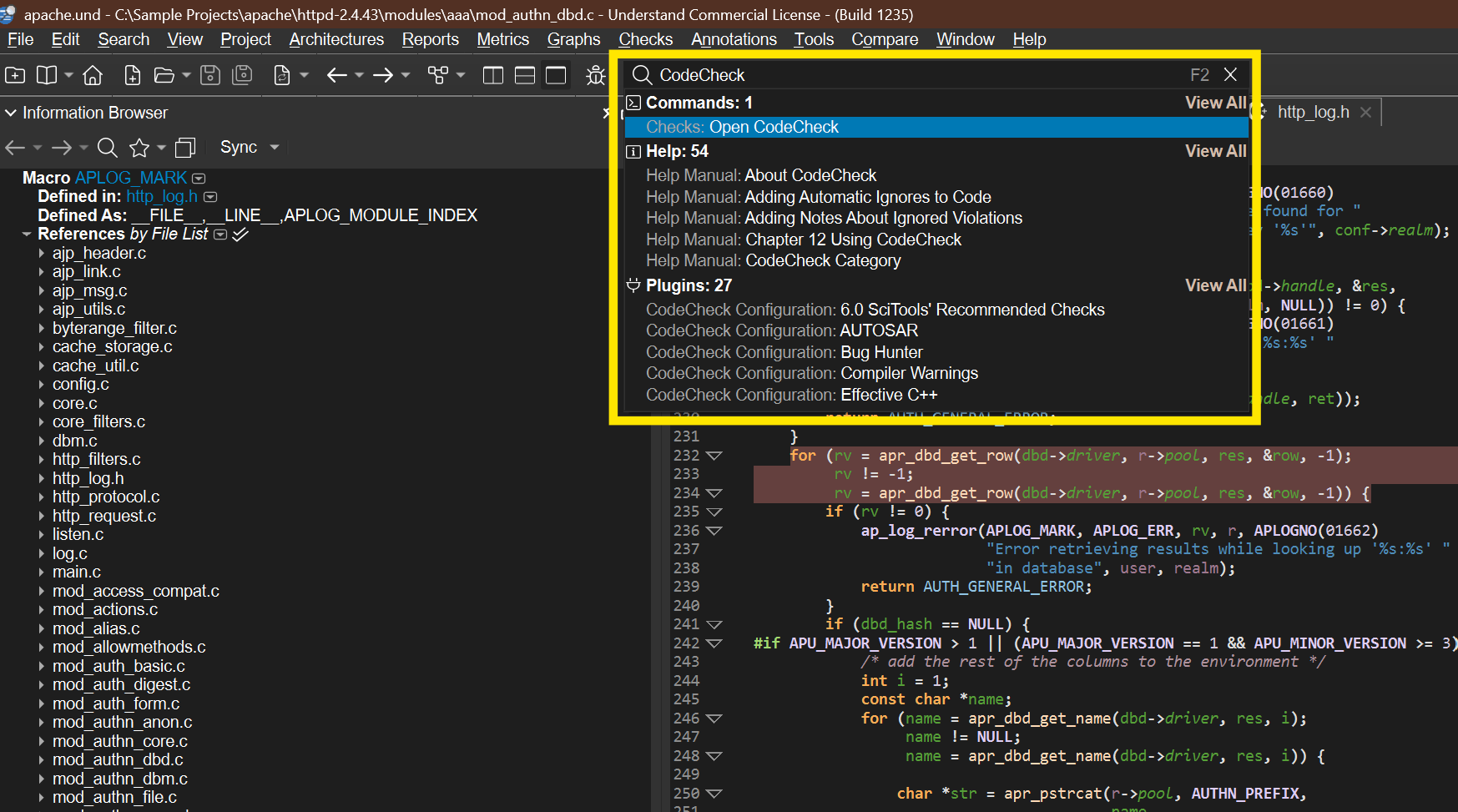Screen dimensions: 1458x812
Task: Click the http_log.h Defined in link
Action: point(162,196)
